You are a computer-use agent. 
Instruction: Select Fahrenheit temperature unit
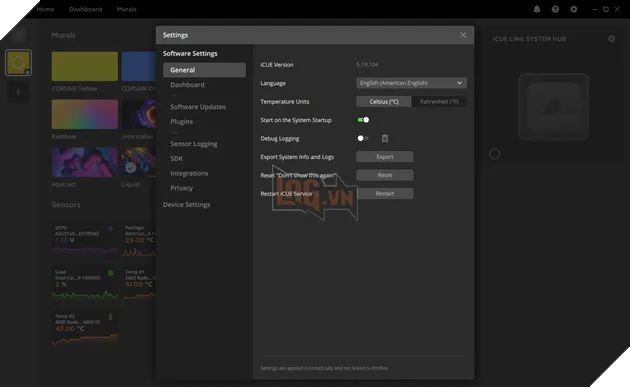coord(439,102)
